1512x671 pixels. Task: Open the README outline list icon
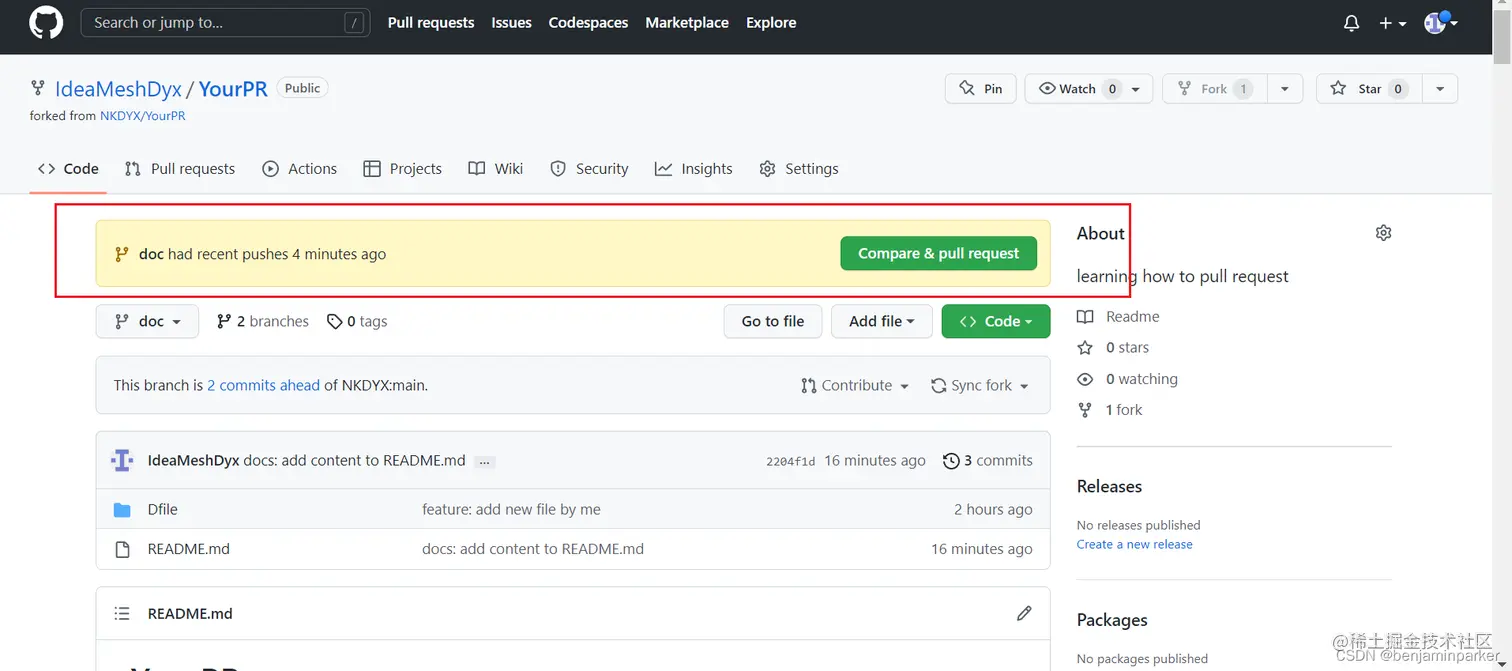click(x=122, y=614)
